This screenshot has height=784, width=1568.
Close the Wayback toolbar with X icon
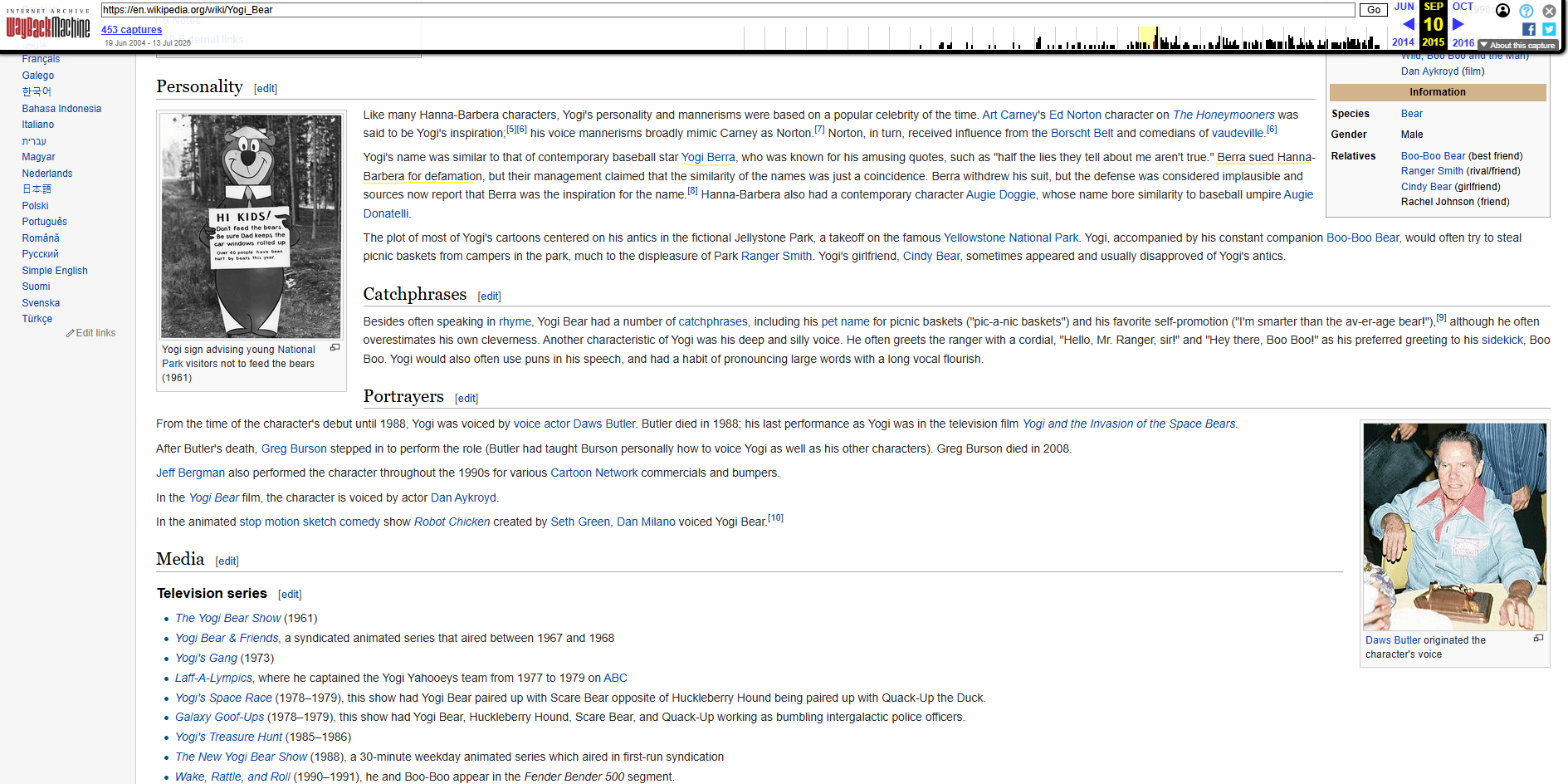[1549, 11]
